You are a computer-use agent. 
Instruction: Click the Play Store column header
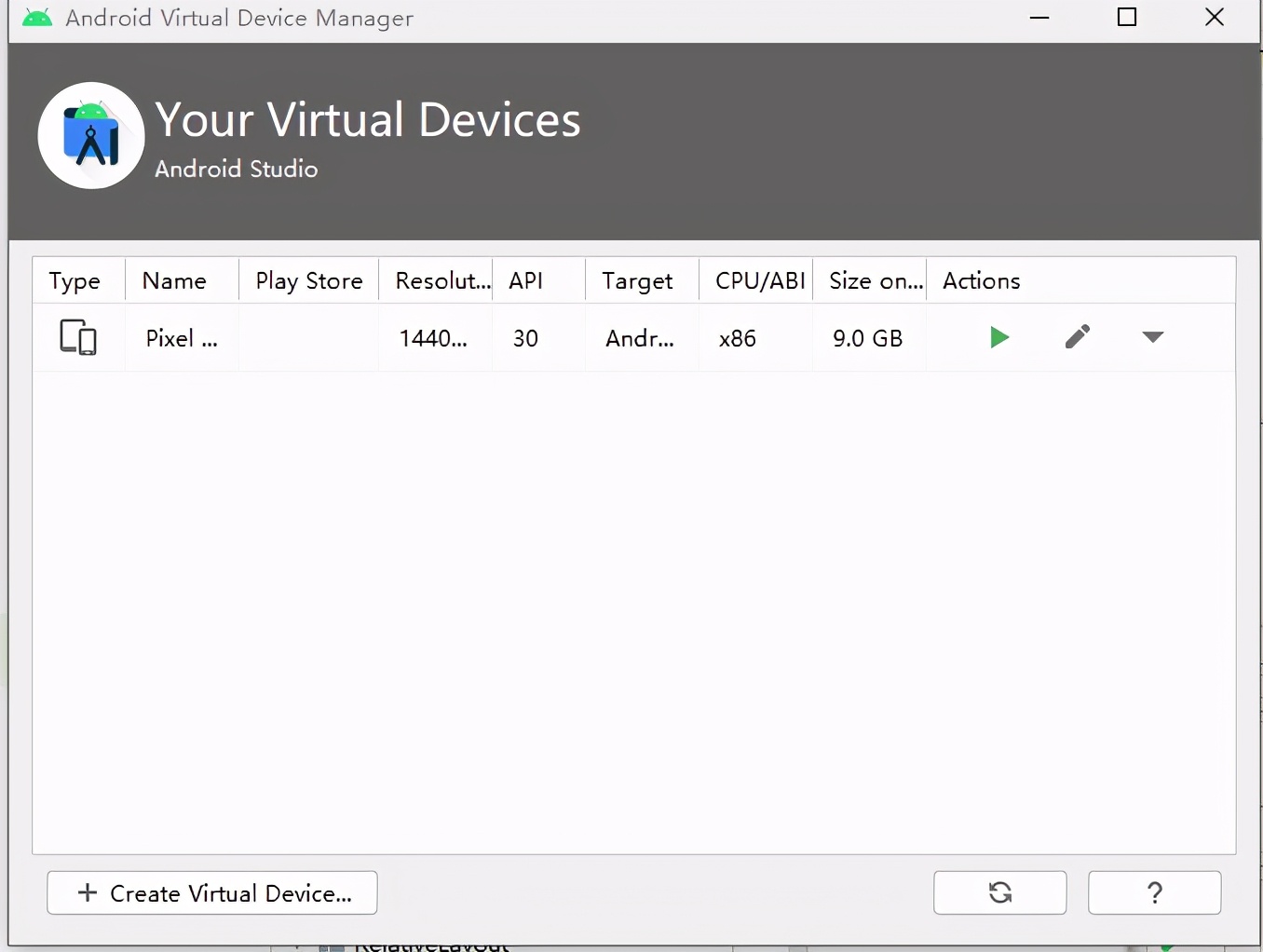(308, 280)
